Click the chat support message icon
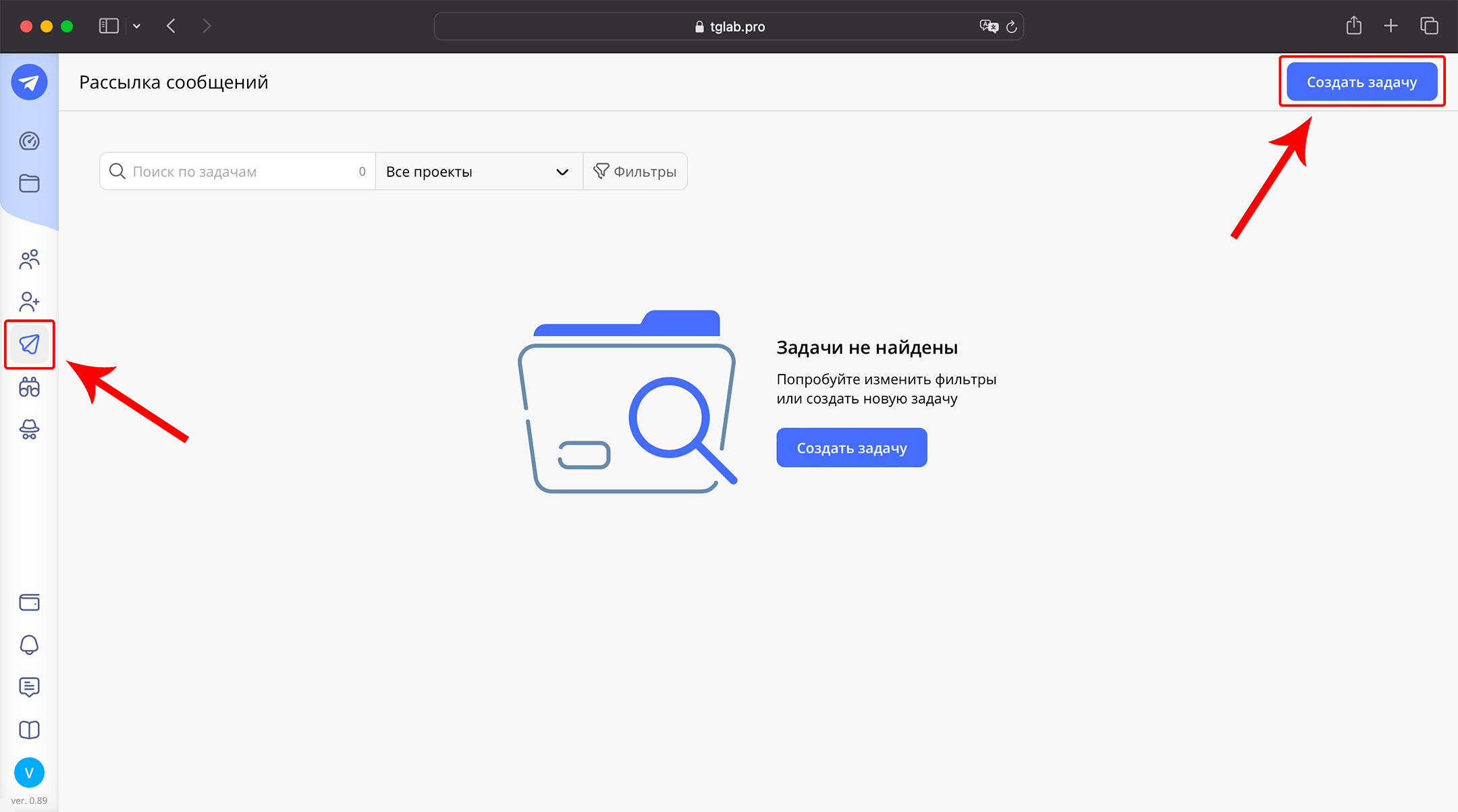 click(x=29, y=687)
